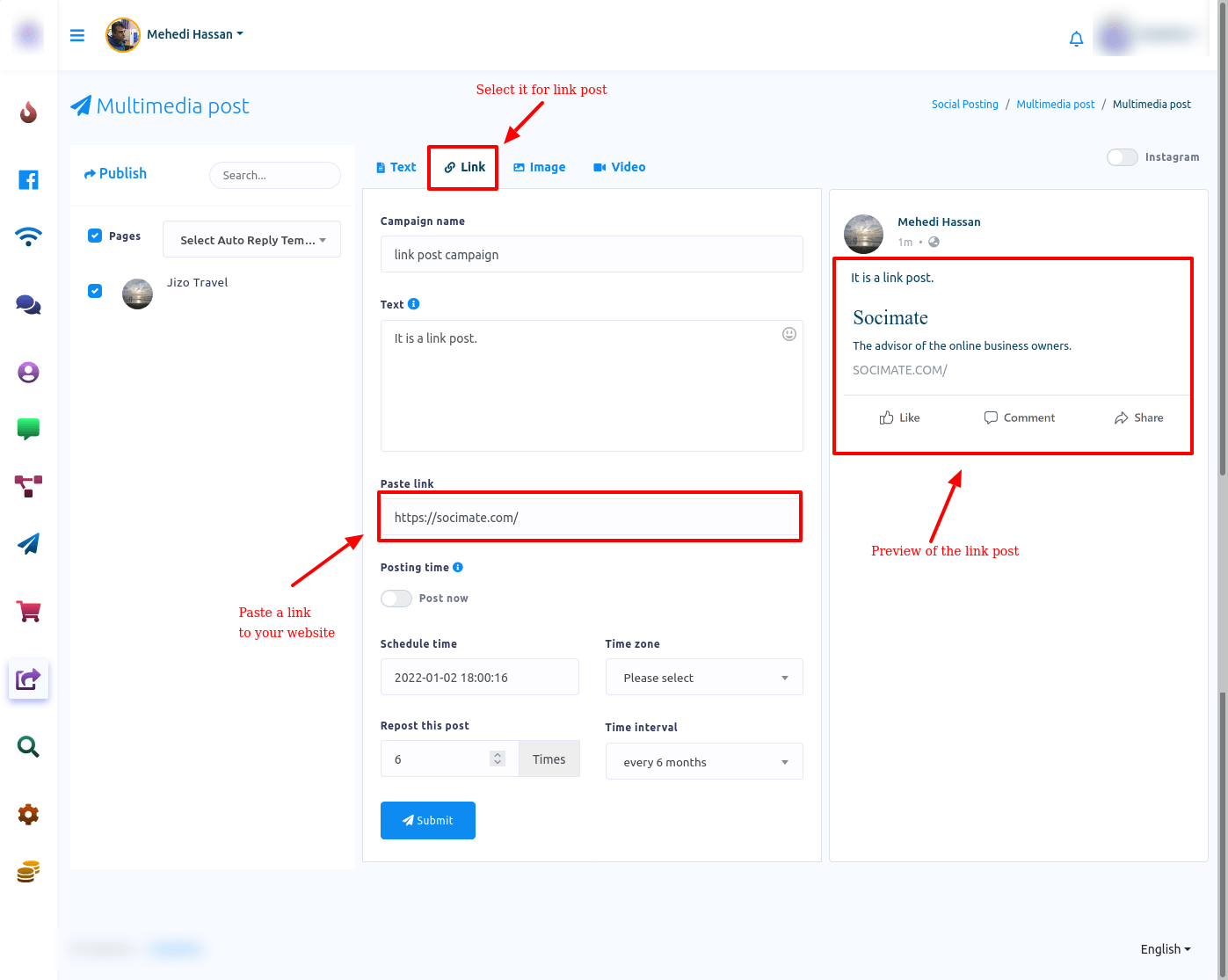Screen dimensions: 1228x980
Task: Open the shopping cart sidebar icon
Action: (x=29, y=611)
